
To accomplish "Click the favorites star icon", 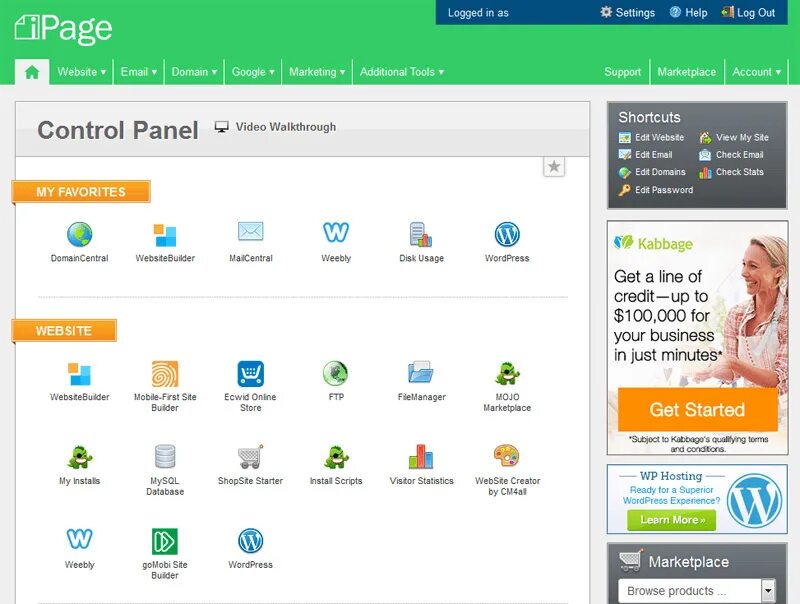I will pyautogui.click(x=554, y=166).
